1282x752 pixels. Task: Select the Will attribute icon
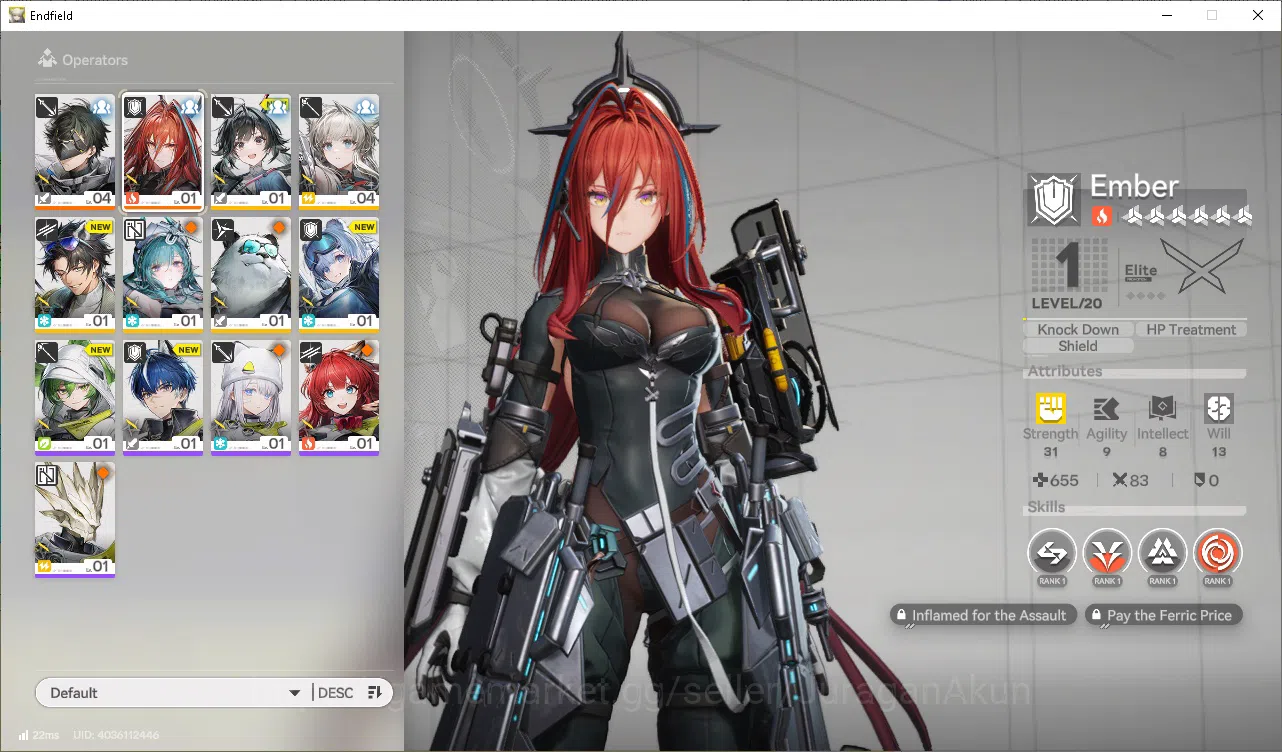(1219, 408)
